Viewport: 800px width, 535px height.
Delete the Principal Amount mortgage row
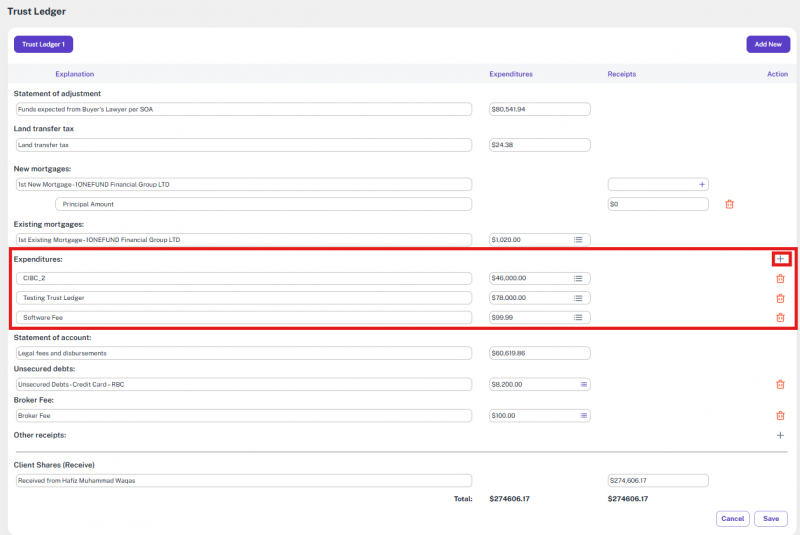pyautogui.click(x=729, y=204)
